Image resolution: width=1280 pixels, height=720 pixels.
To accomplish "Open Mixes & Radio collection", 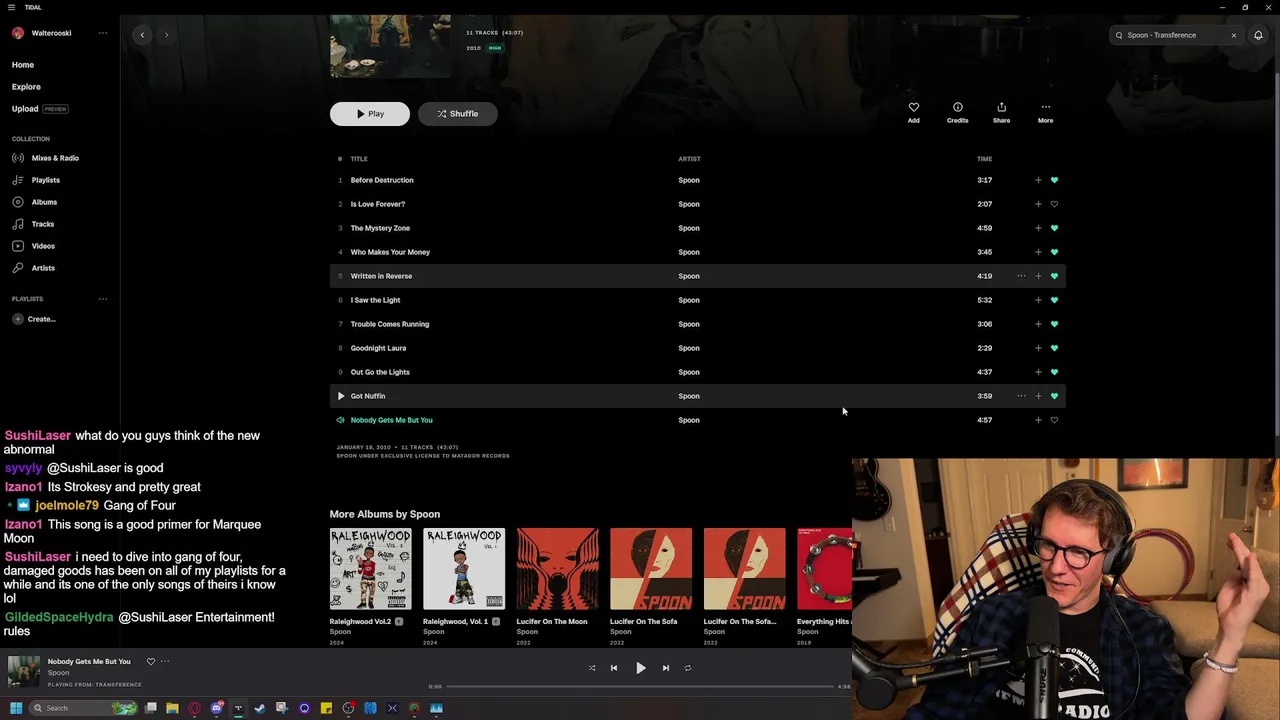I will click(x=45, y=158).
